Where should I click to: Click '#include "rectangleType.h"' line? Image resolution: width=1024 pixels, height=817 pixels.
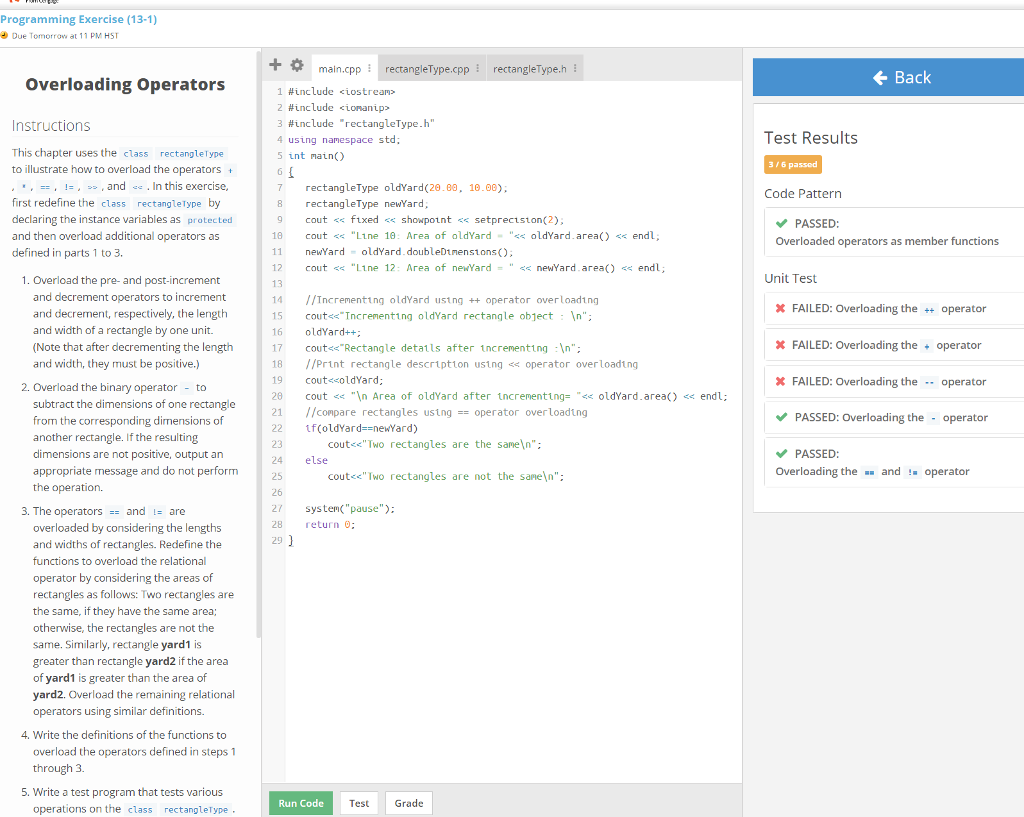361,123
